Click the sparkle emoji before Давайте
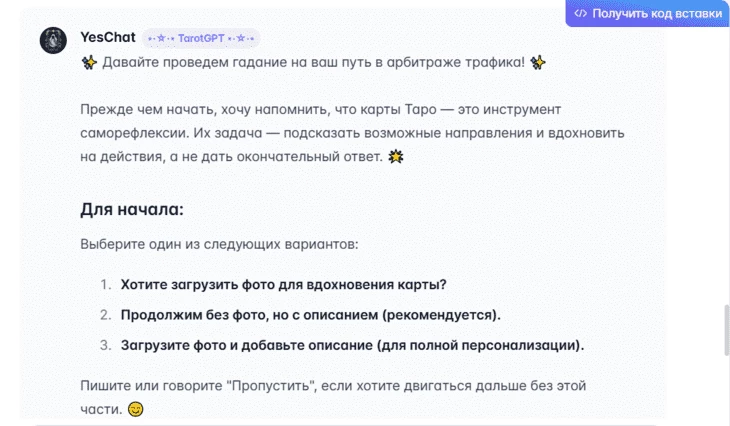Screen dimensions: 730x426 [x=89, y=62]
